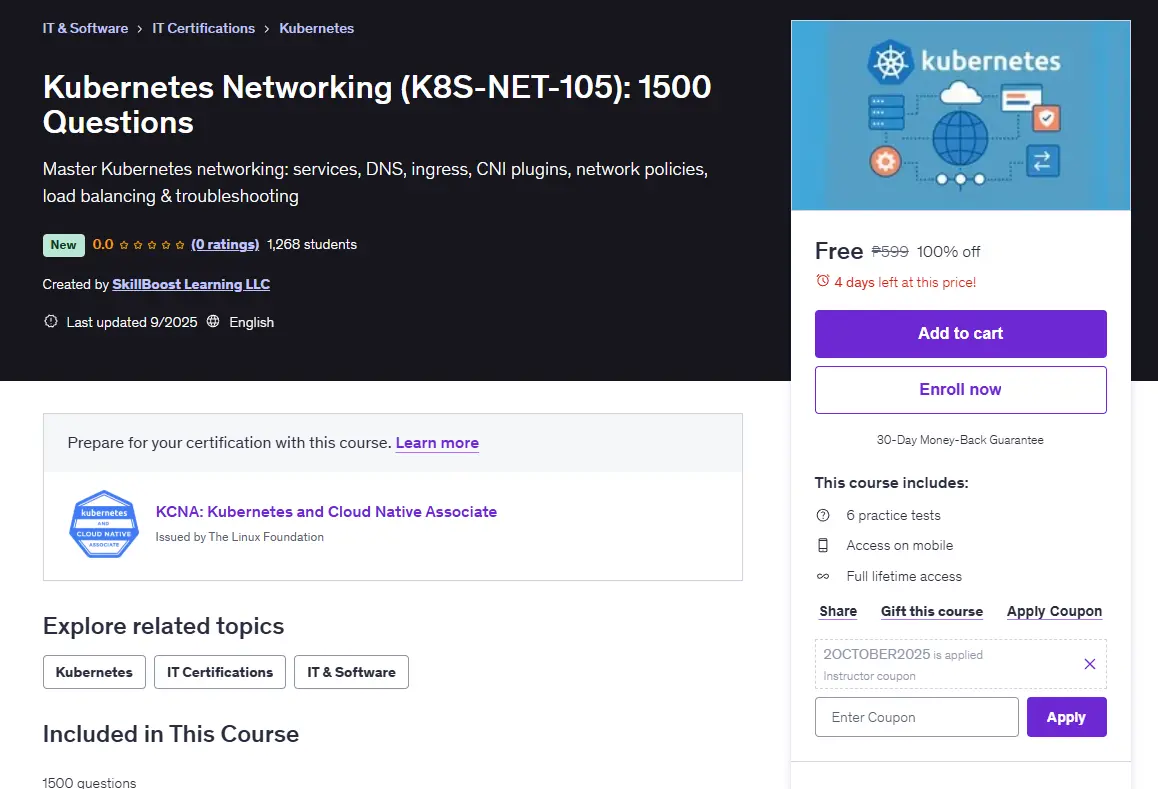Click the 'Free' price text
Viewport: 1158px width, 789px height.
(839, 251)
